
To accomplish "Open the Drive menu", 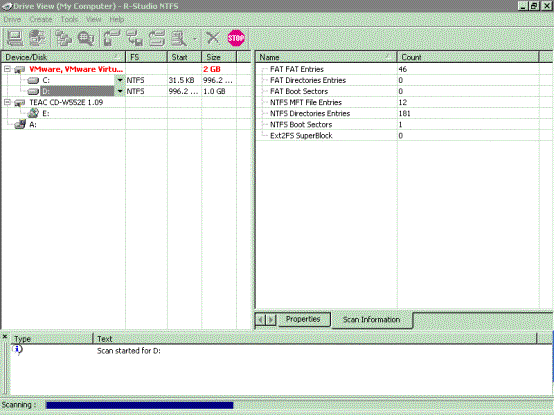I will (12, 19).
